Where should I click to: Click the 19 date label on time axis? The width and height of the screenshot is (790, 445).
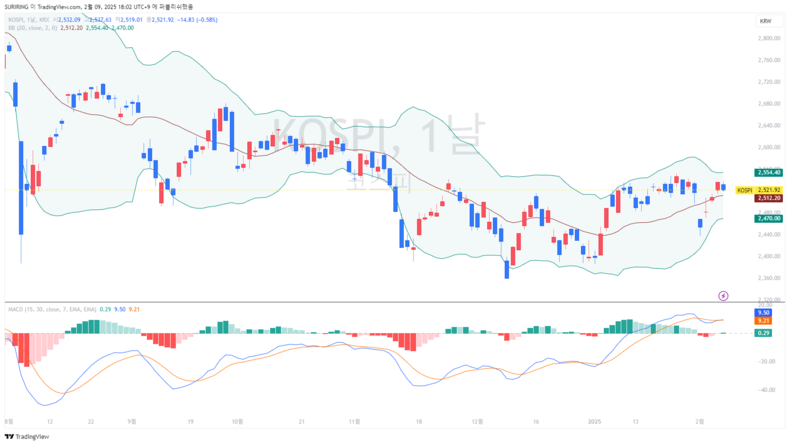190,421
